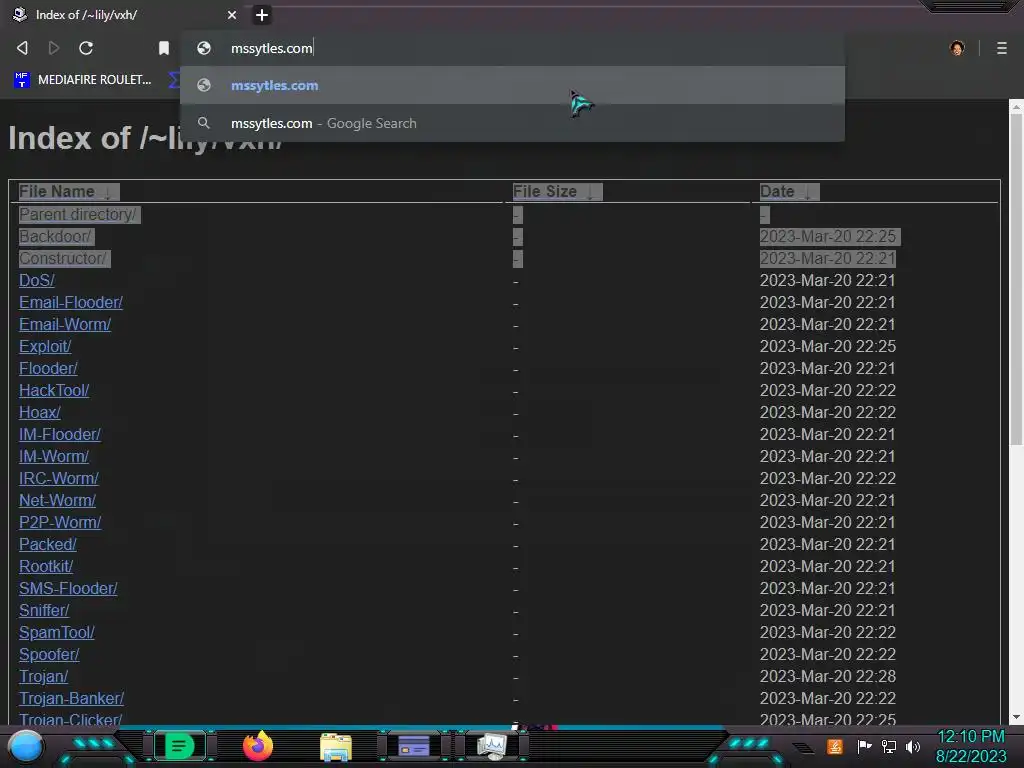Open the IM-Flooder/ folder
The width and height of the screenshot is (1024, 768).
click(x=60, y=434)
